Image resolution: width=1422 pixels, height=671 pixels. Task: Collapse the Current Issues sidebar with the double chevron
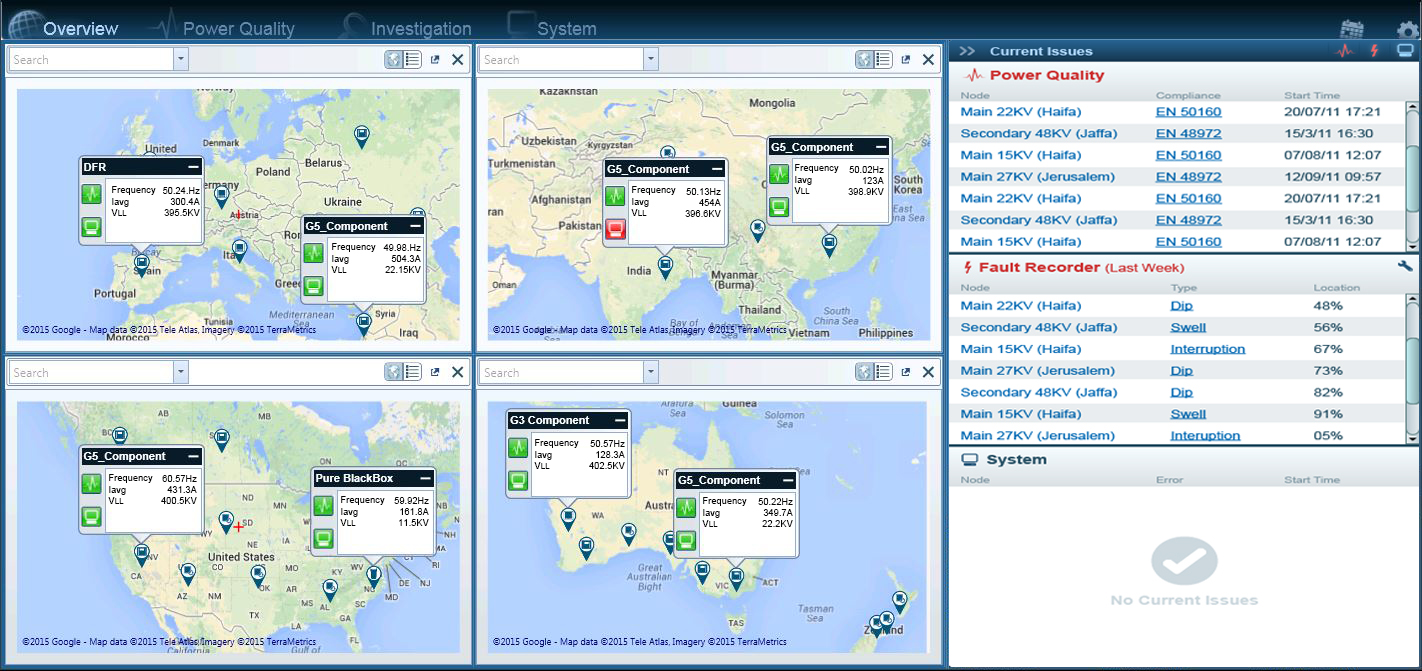[967, 51]
